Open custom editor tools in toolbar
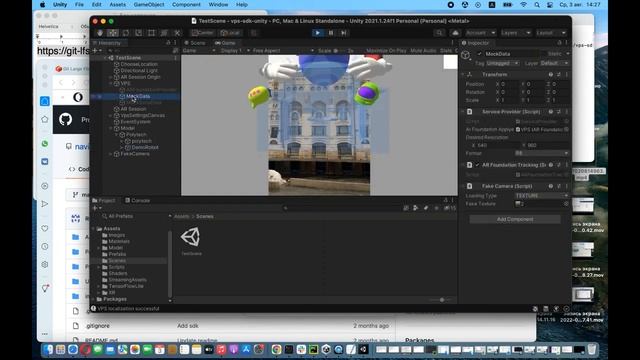Screen dimensions: 640x360 [177, 33]
